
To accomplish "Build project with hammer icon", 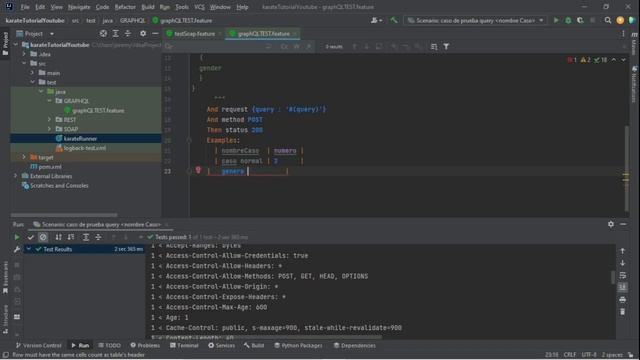I will pos(394,20).
